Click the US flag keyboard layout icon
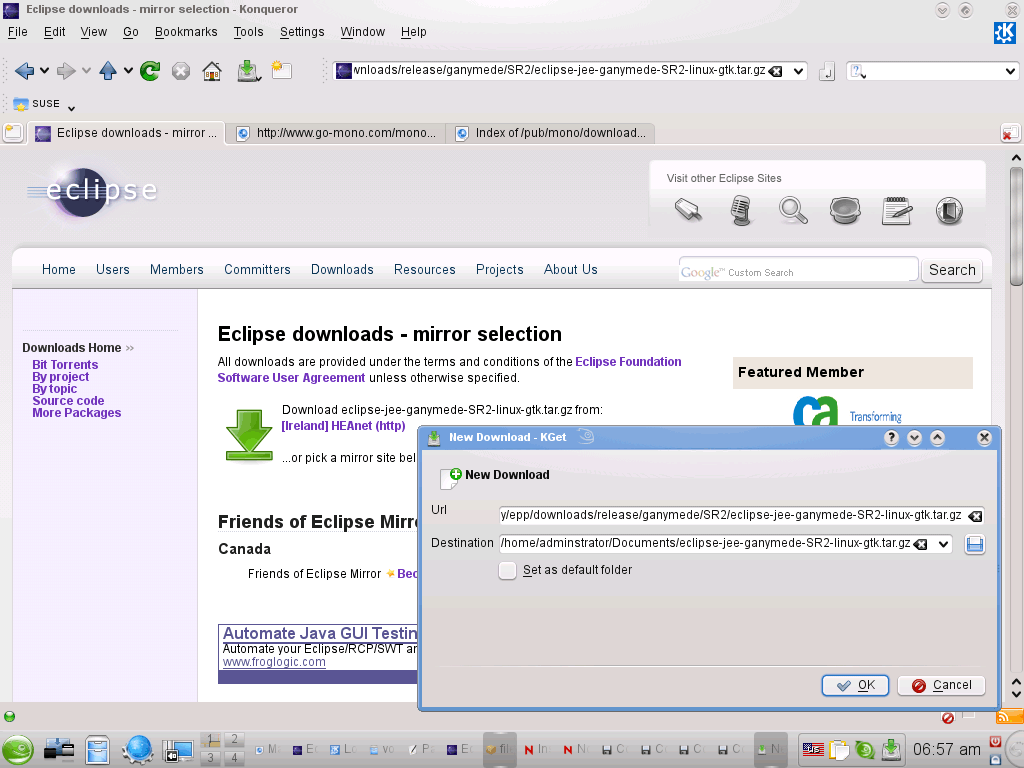This screenshot has width=1024, height=768. coord(813,749)
